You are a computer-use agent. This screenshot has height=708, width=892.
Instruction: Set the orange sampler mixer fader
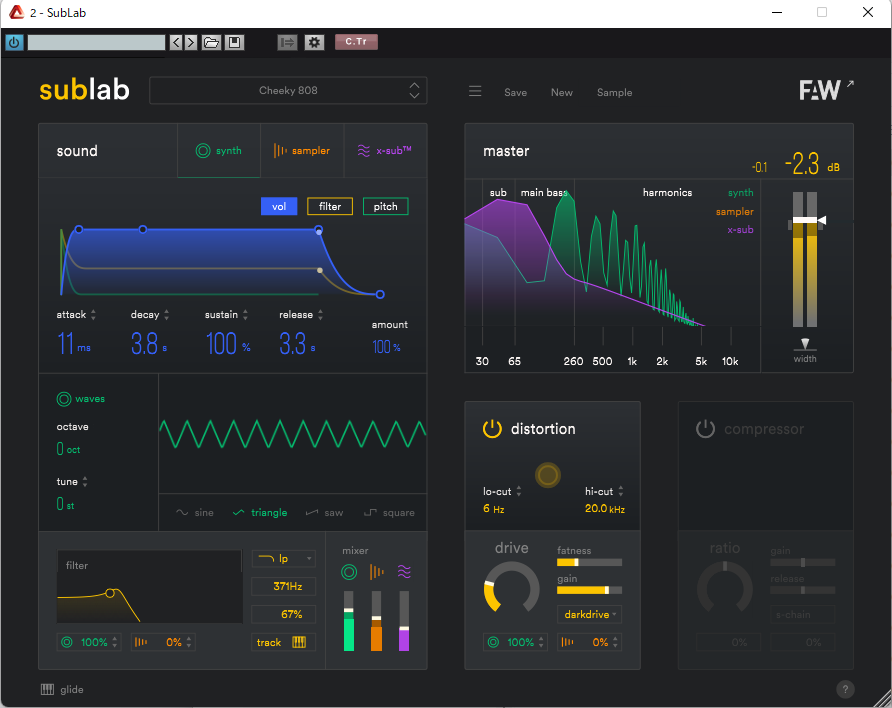pyautogui.click(x=376, y=618)
